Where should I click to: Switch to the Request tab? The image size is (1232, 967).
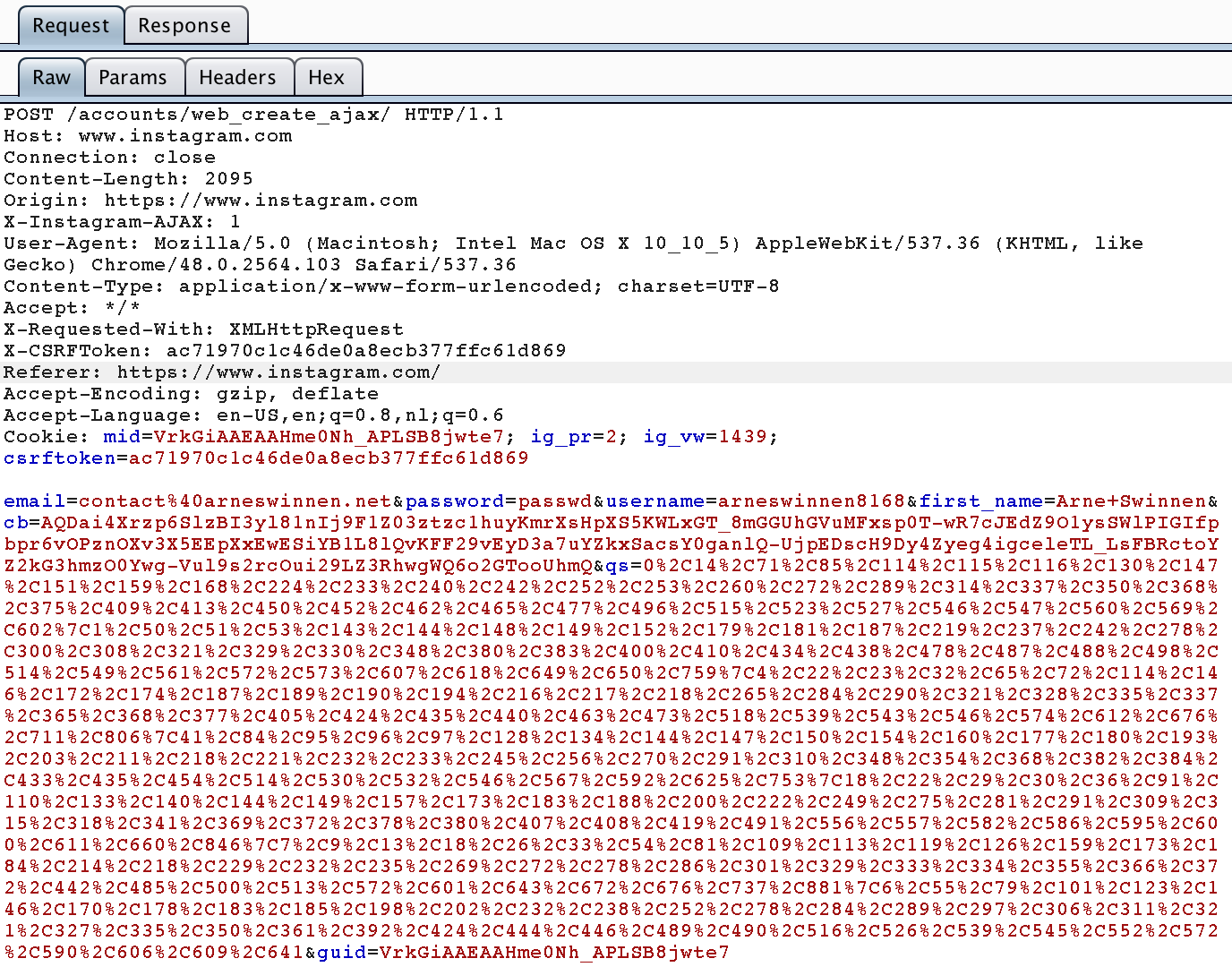coord(71,25)
